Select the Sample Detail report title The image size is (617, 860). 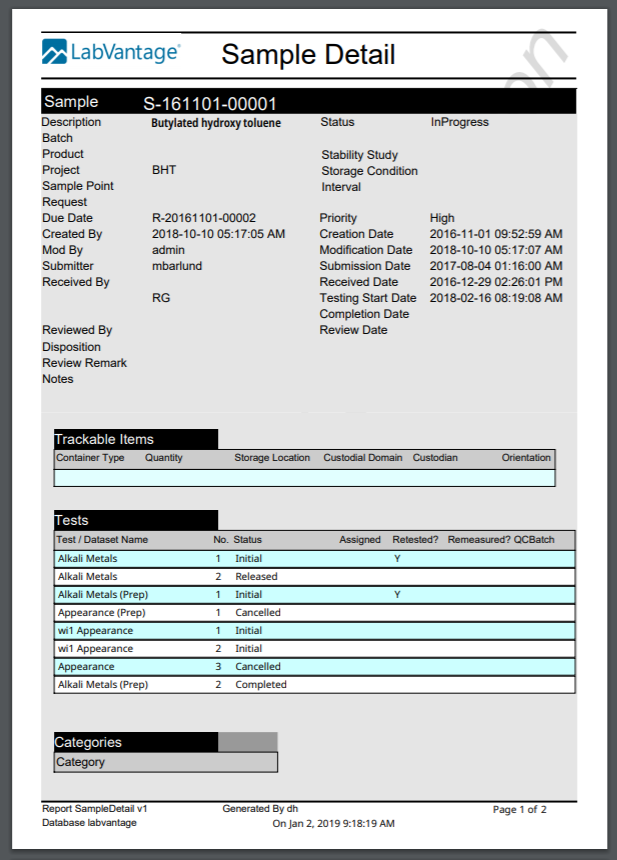(308, 54)
